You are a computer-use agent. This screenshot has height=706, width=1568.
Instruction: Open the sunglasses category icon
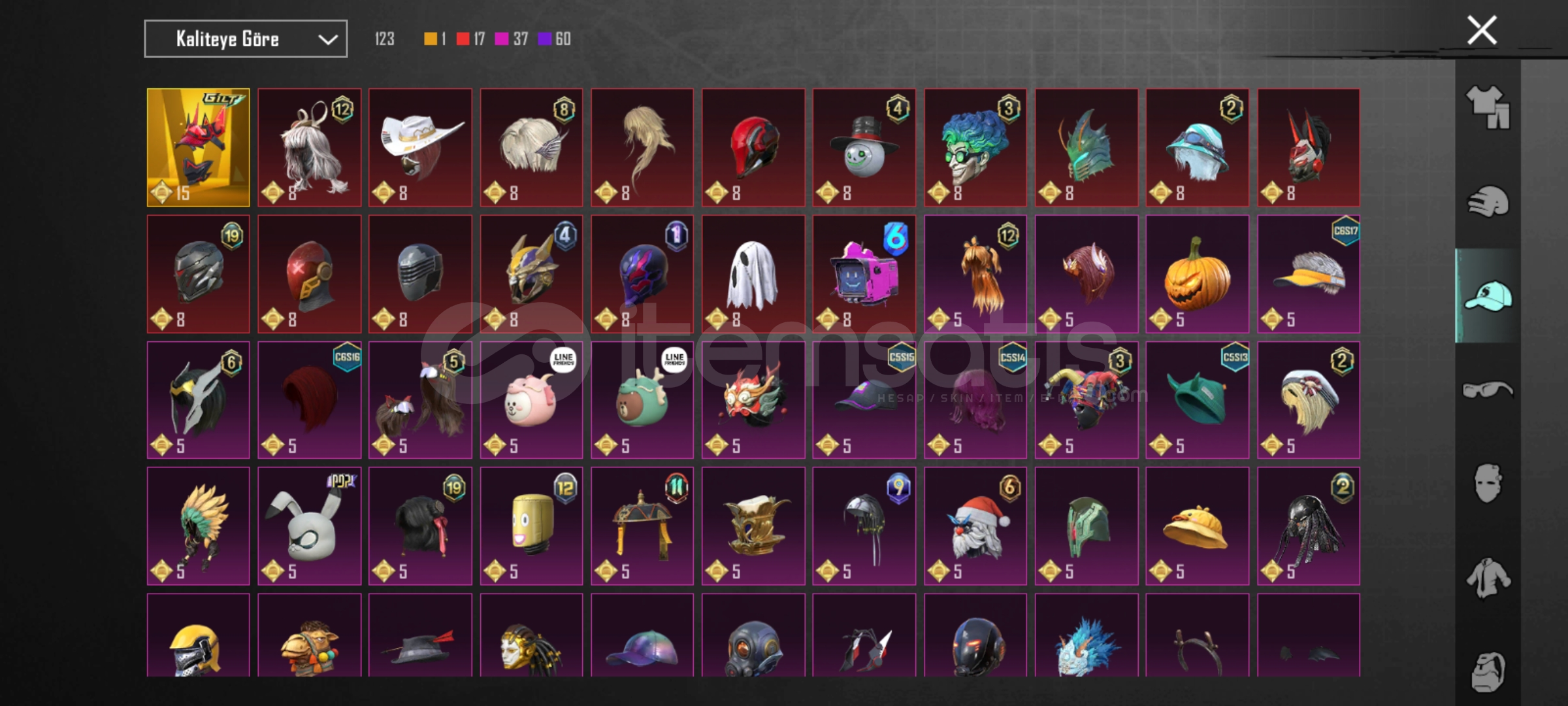point(1488,390)
